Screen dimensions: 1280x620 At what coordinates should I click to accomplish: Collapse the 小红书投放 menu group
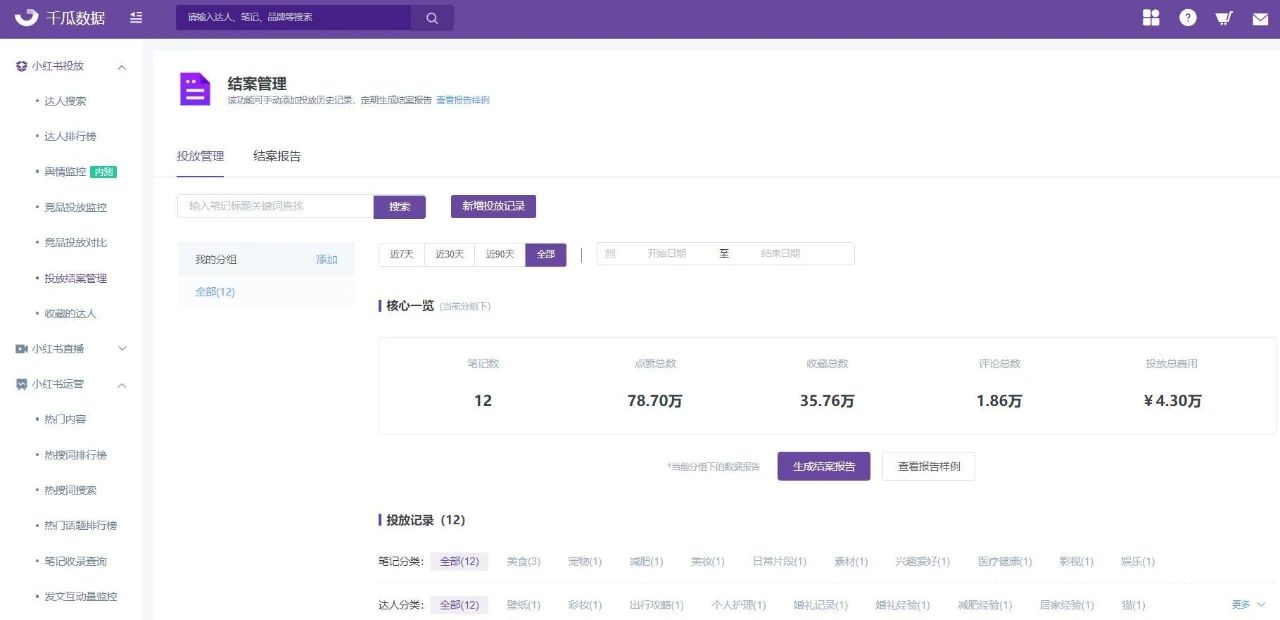tap(122, 67)
